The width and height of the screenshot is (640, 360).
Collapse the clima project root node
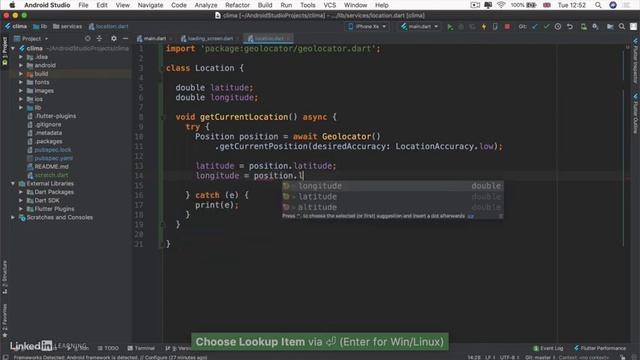pos(13,48)
